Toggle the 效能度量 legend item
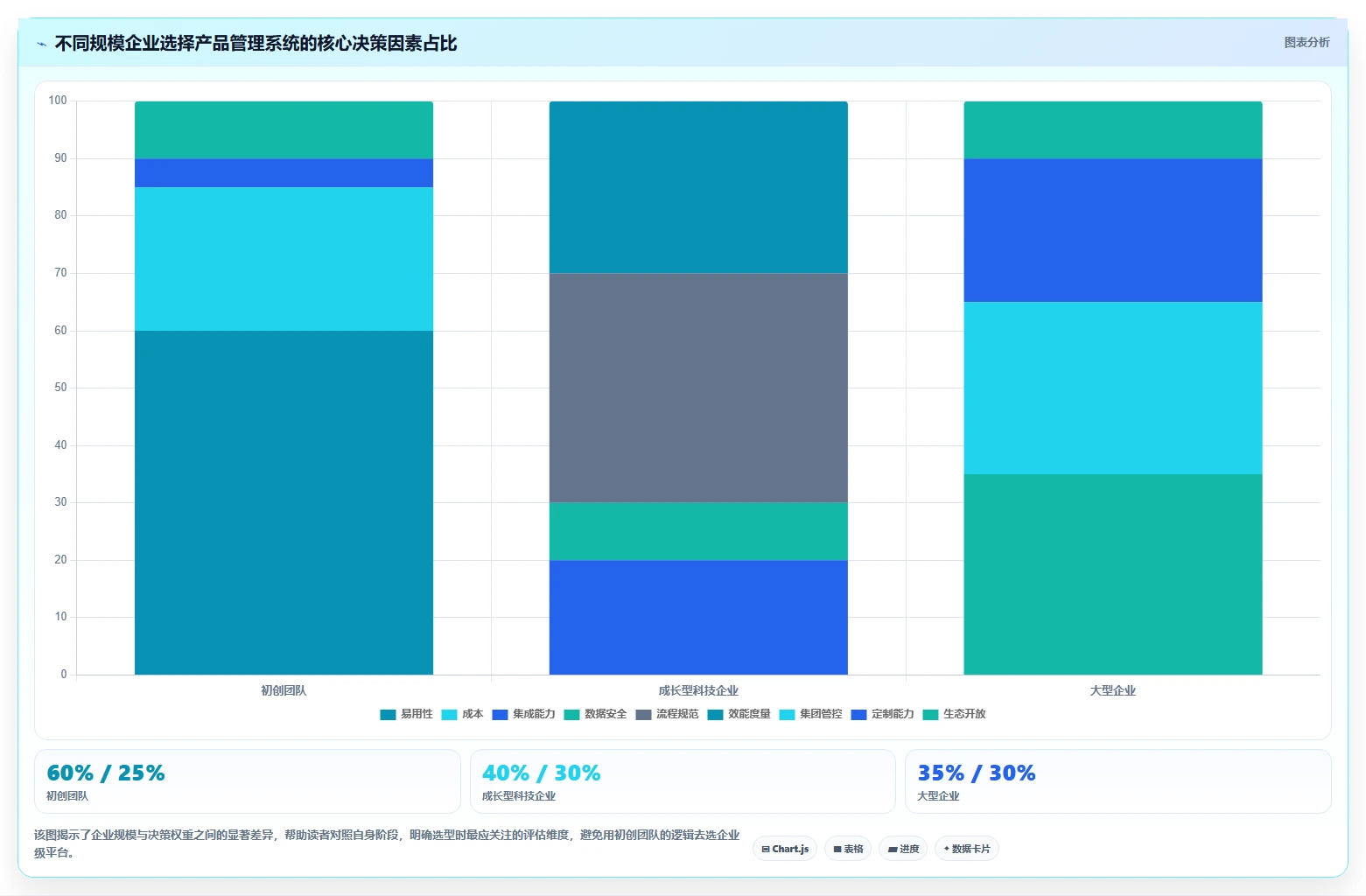The width and height of the screenshot is (1366, 896). (739, 714)
